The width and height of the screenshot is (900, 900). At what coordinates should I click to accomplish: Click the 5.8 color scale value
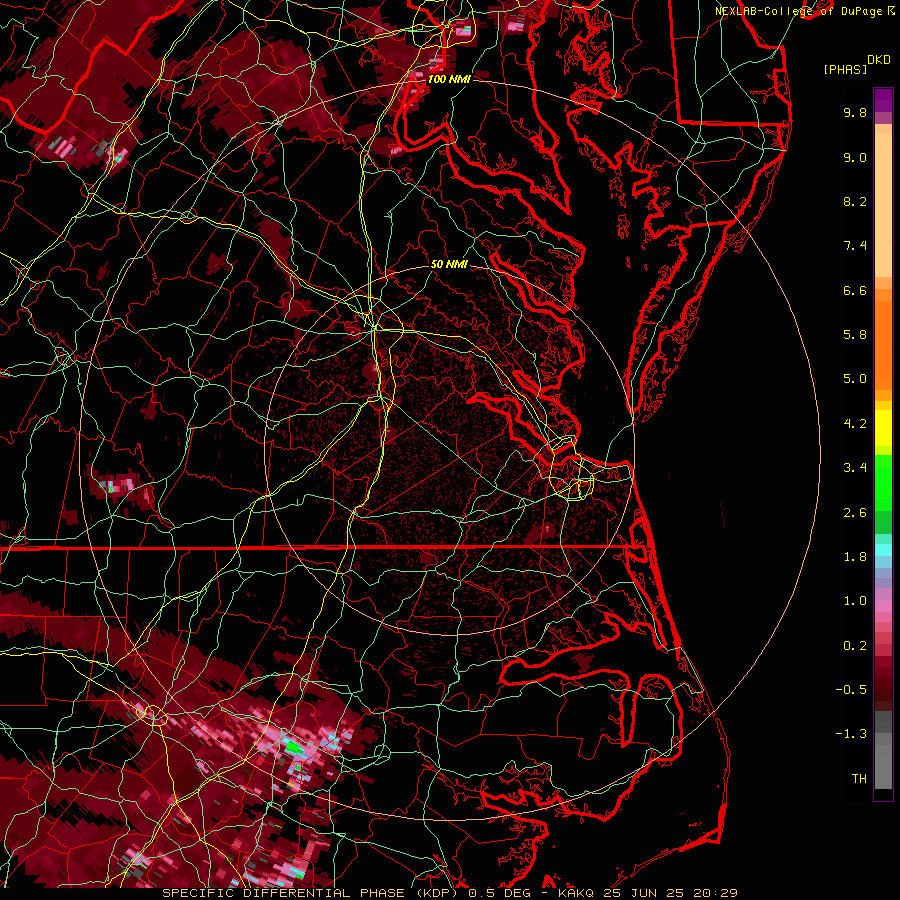pos(855,335)
